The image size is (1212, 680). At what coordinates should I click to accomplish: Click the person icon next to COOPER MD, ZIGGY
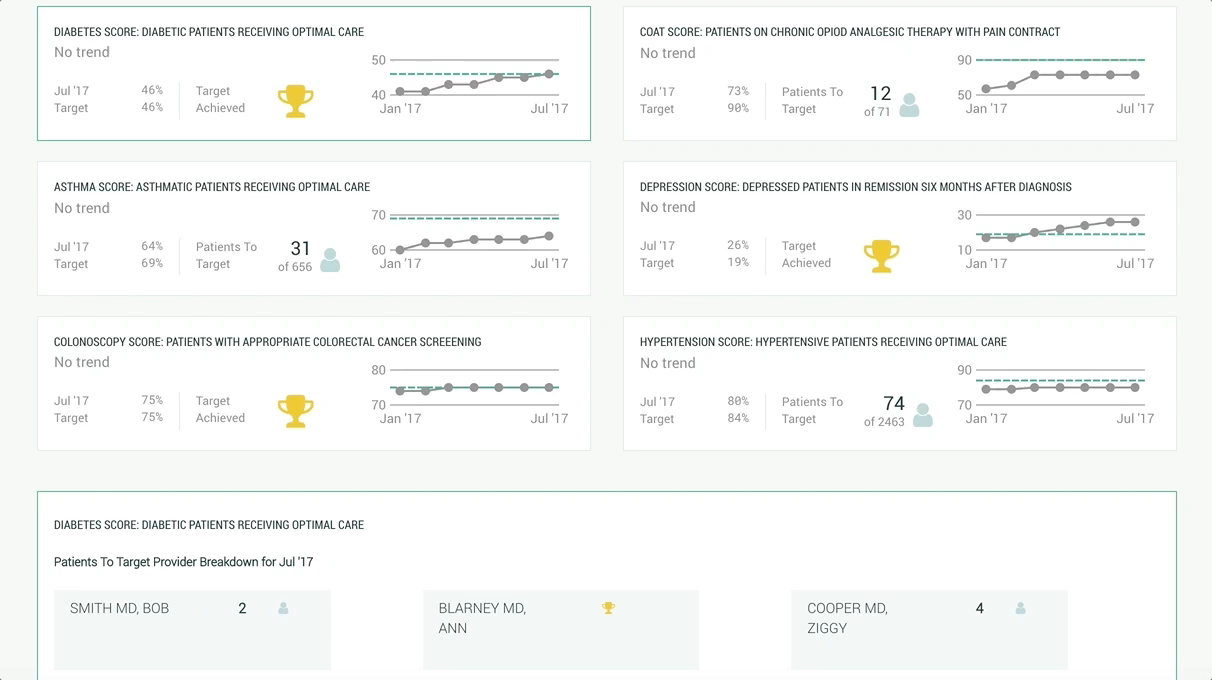click(1020, 607)
